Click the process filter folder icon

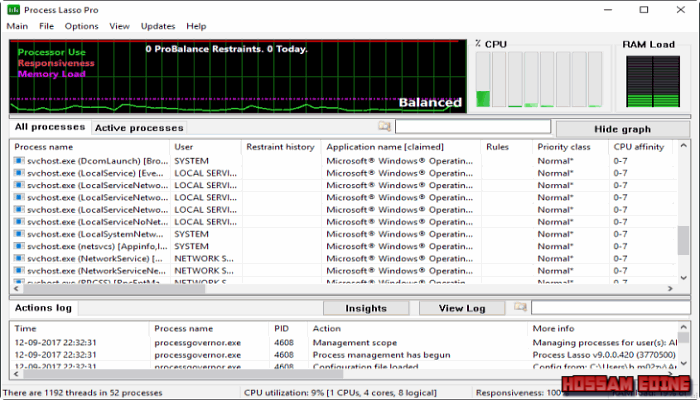click(384, 127)
